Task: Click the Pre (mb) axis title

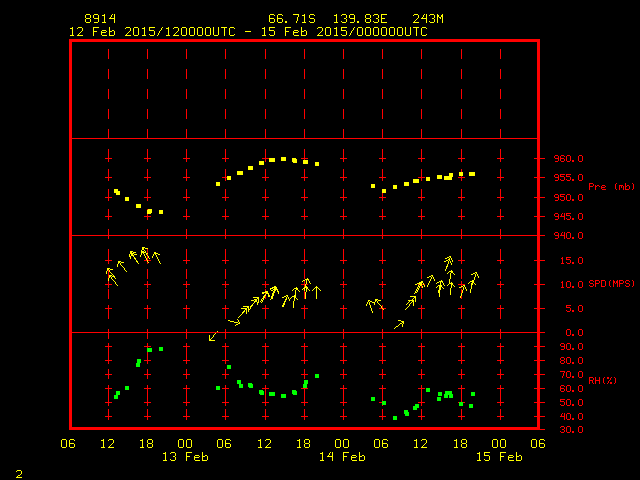Action: [x=611, y=187]
